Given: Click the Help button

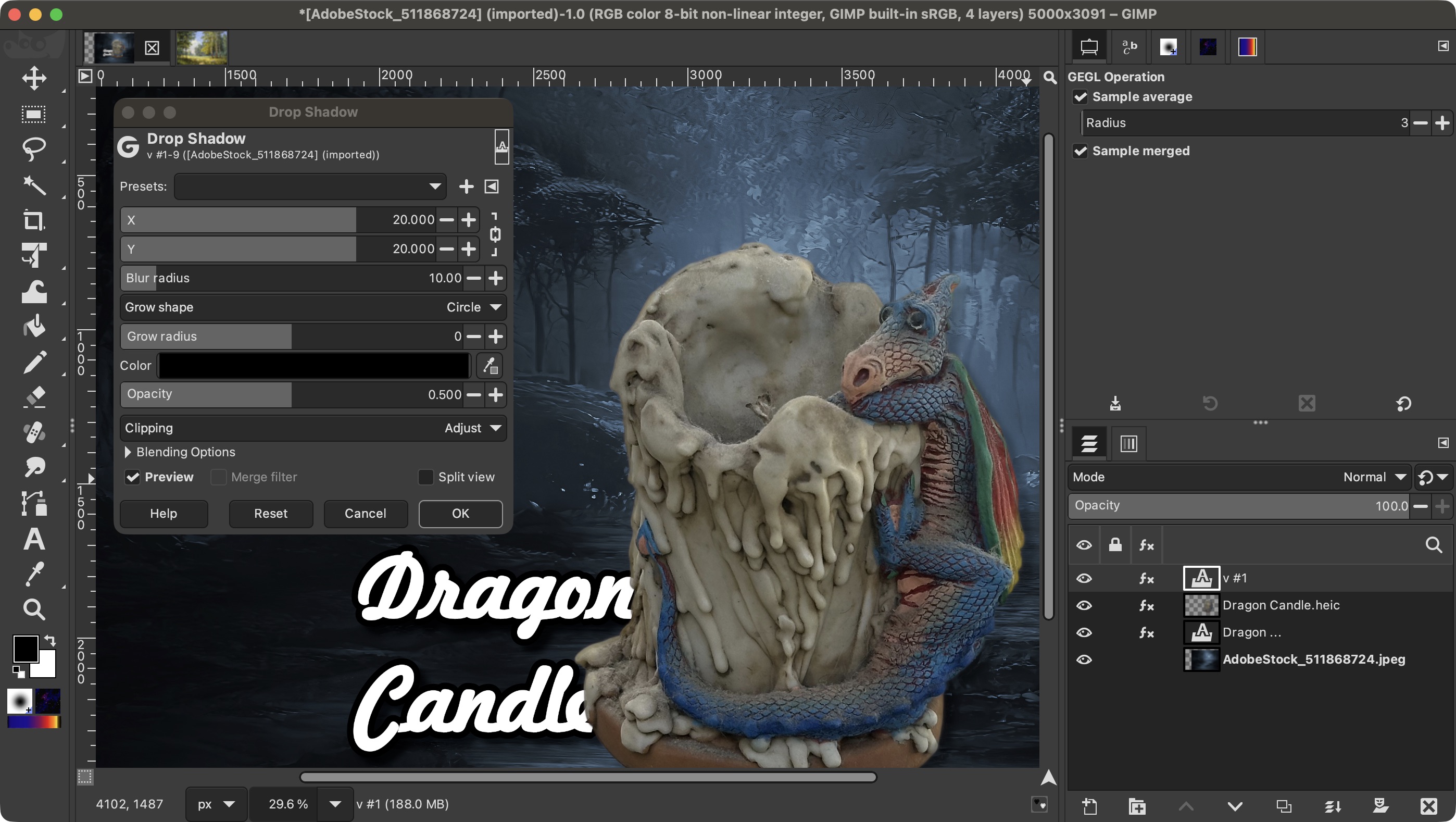Looking at the screenshot, I should 164,513.
